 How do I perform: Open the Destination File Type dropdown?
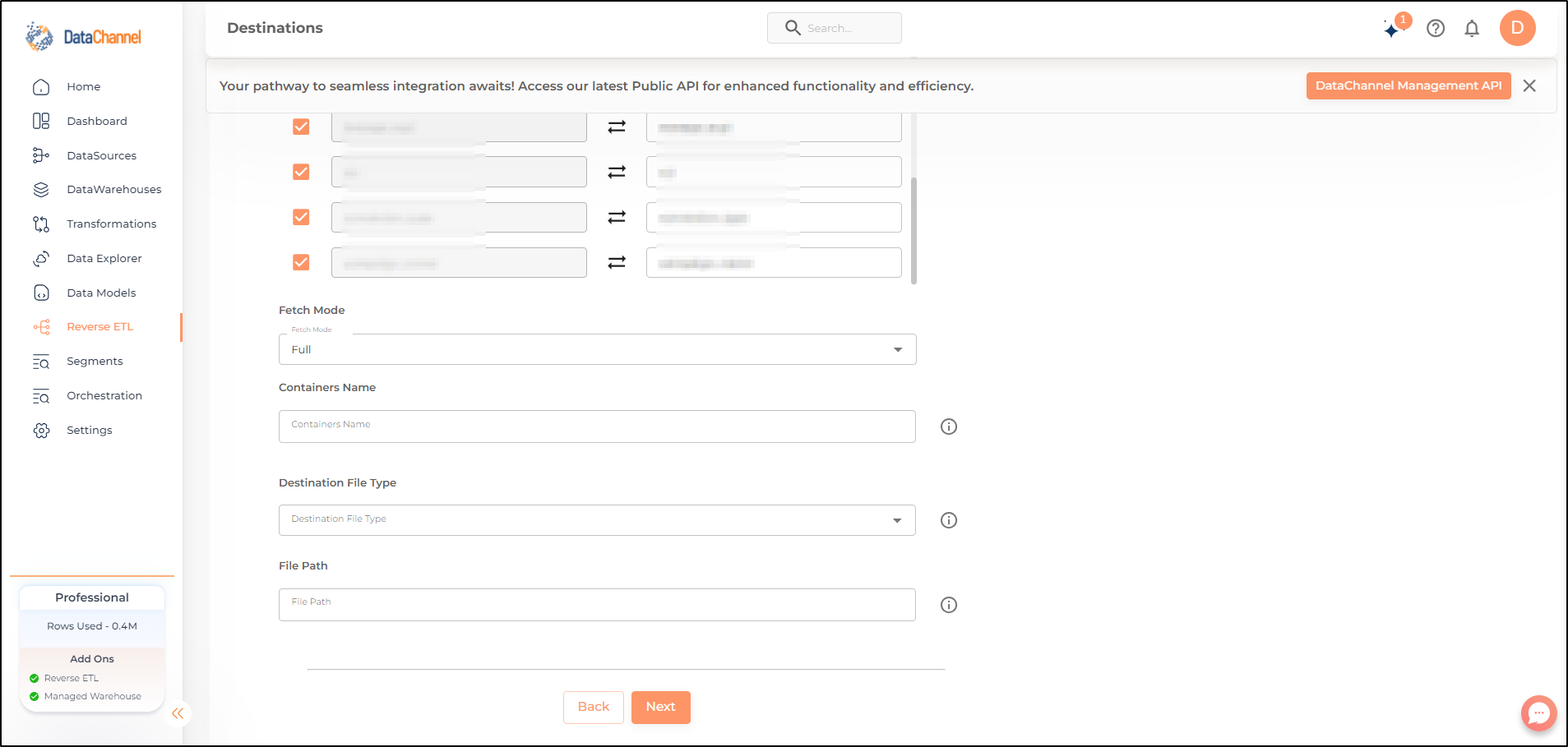pyautogui.click(x=597, y=520)
